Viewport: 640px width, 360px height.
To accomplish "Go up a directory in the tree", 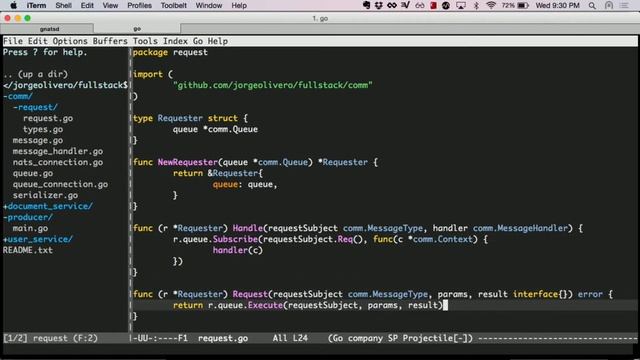I will pyautogui.click(x=36, y=74).
